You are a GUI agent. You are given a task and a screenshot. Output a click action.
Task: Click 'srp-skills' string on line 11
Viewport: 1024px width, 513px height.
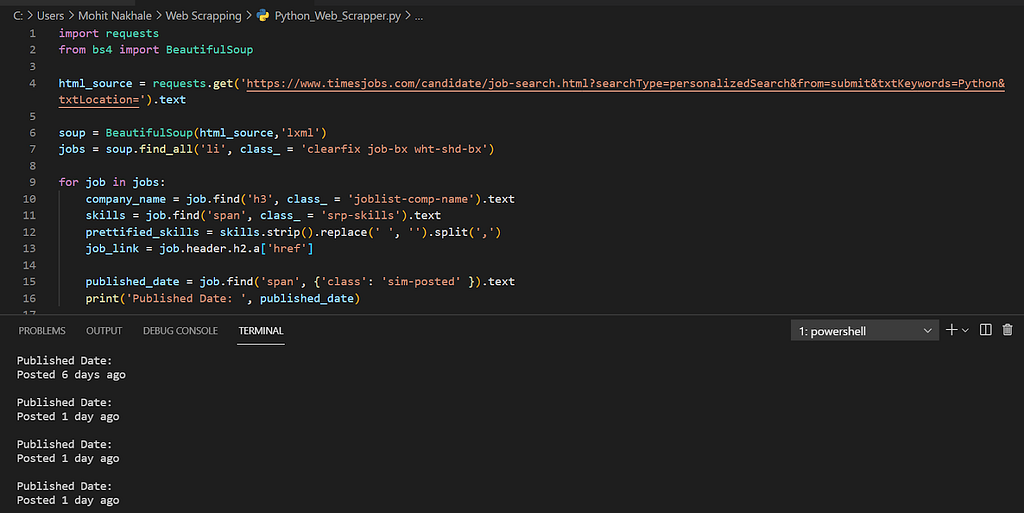[360, 215]
